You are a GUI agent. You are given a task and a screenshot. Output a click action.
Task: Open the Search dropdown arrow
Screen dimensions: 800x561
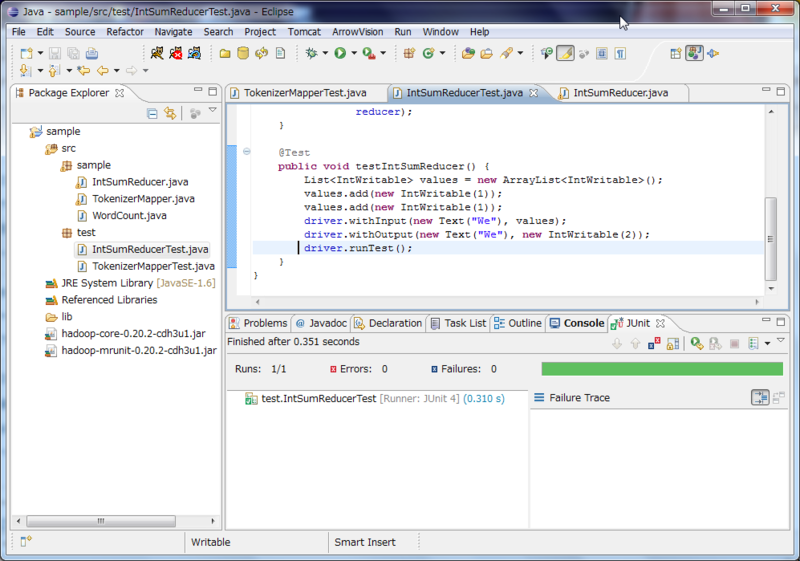point(520,53)
